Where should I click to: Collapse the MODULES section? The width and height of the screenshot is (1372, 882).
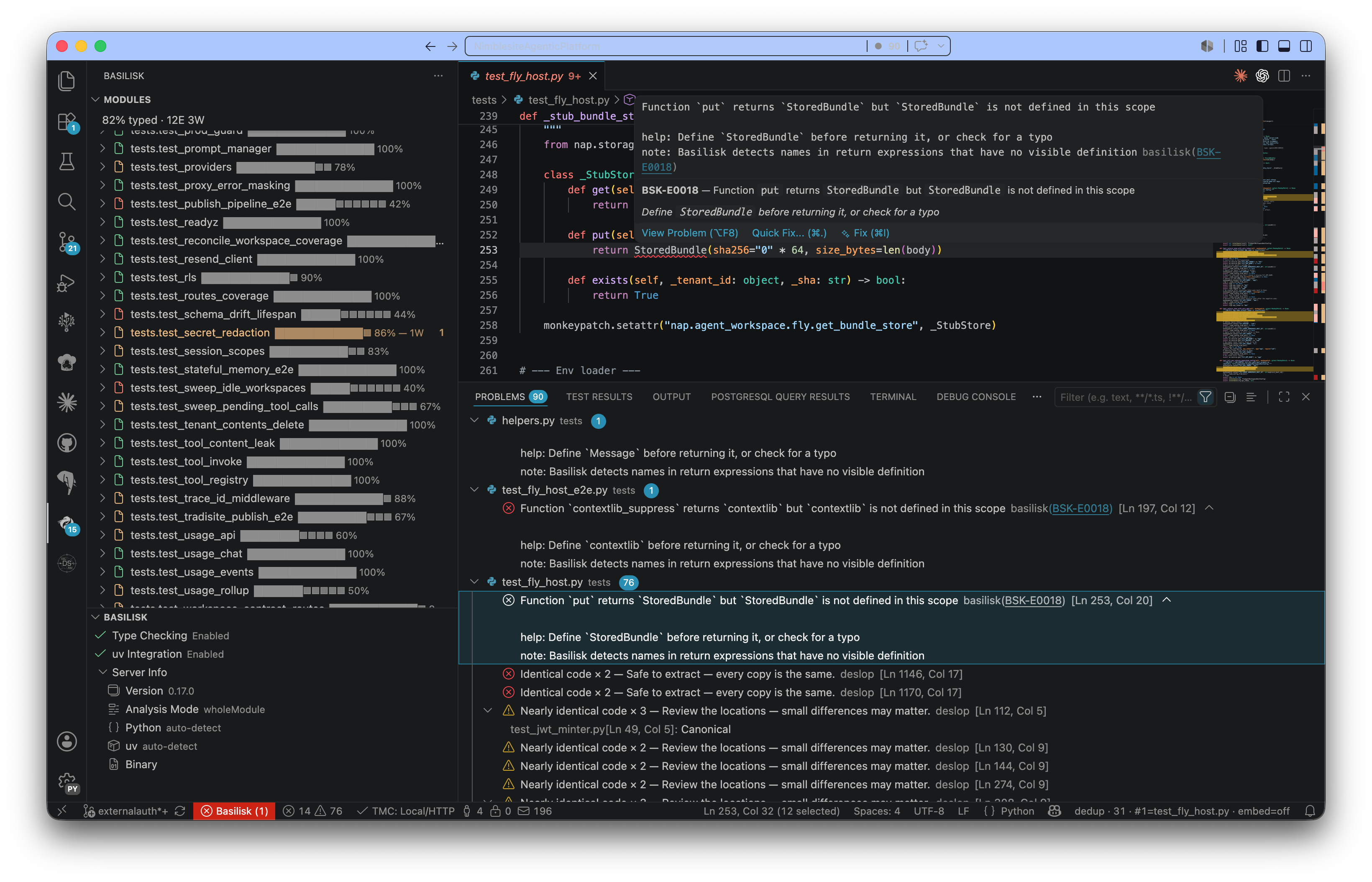95,100
